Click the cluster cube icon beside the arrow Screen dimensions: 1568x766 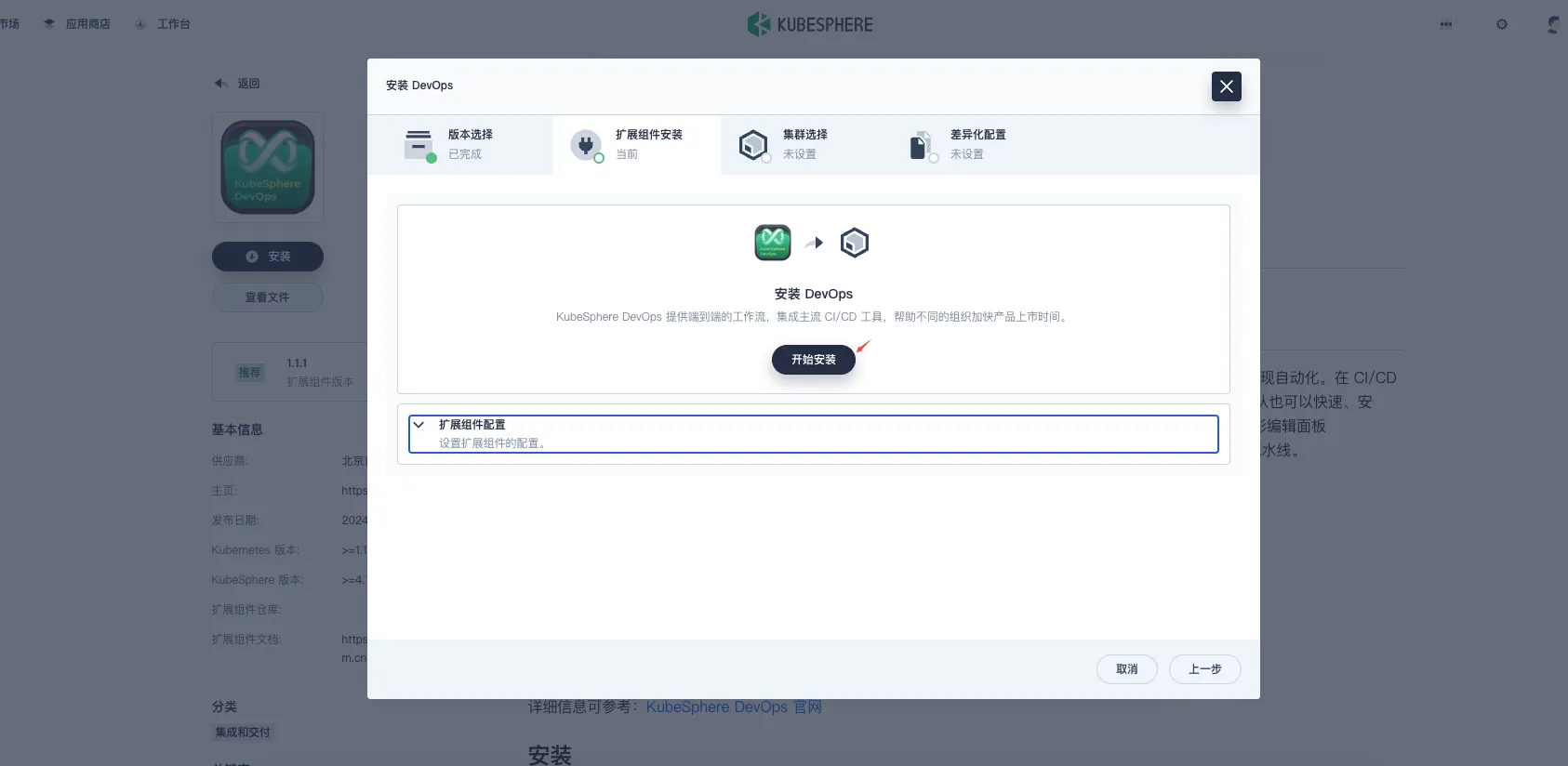click(x=855, y=243)
